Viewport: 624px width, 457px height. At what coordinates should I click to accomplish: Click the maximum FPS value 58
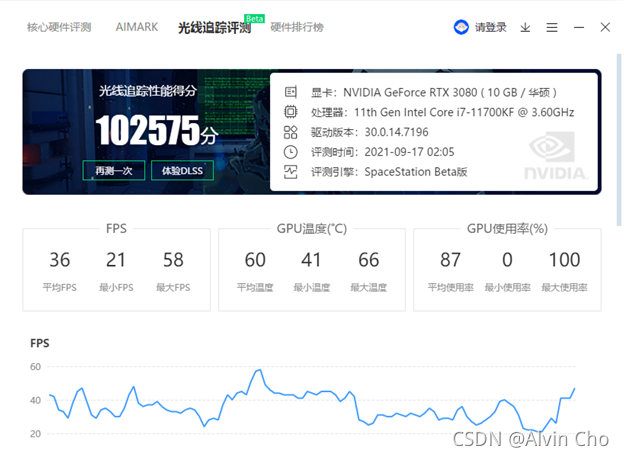173,260
